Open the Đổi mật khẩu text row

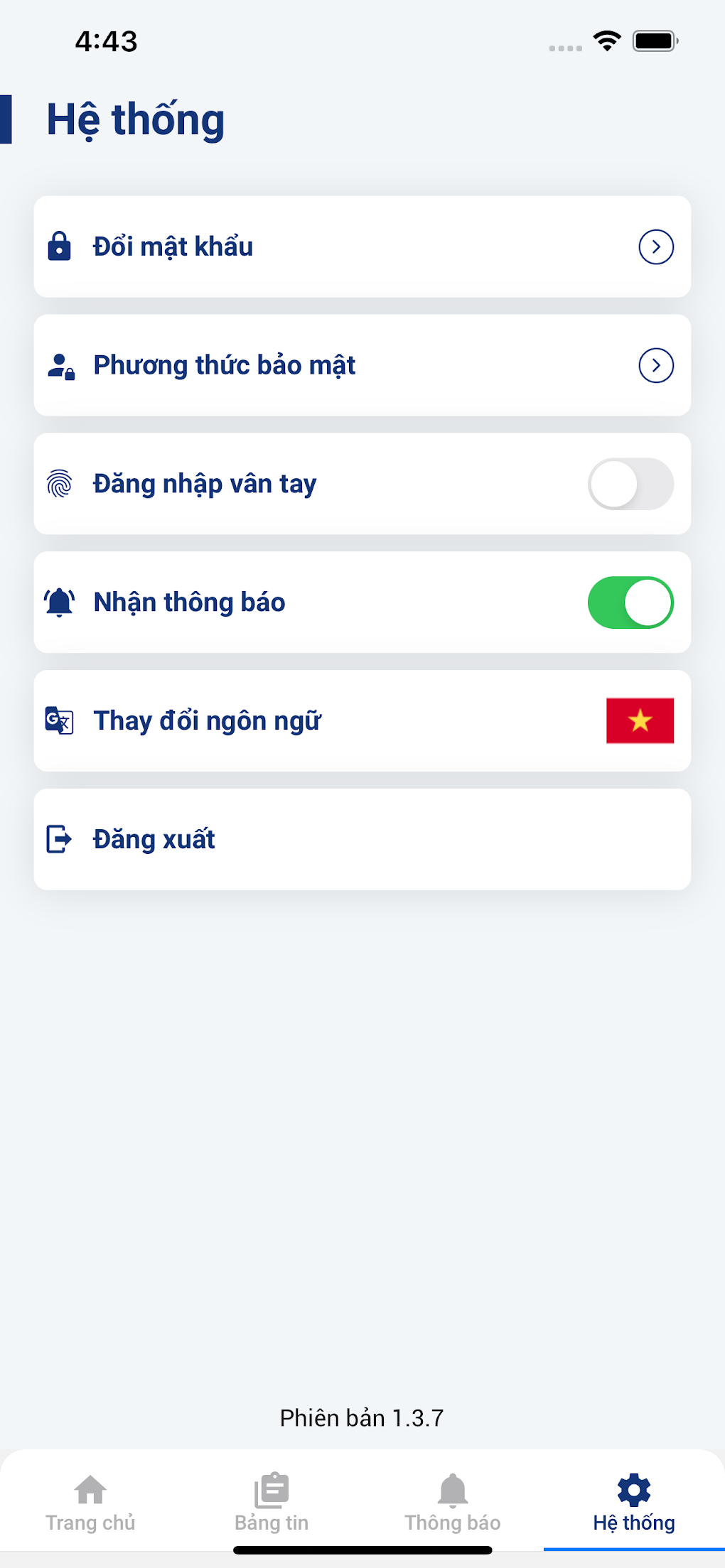(x=173, y=247)
